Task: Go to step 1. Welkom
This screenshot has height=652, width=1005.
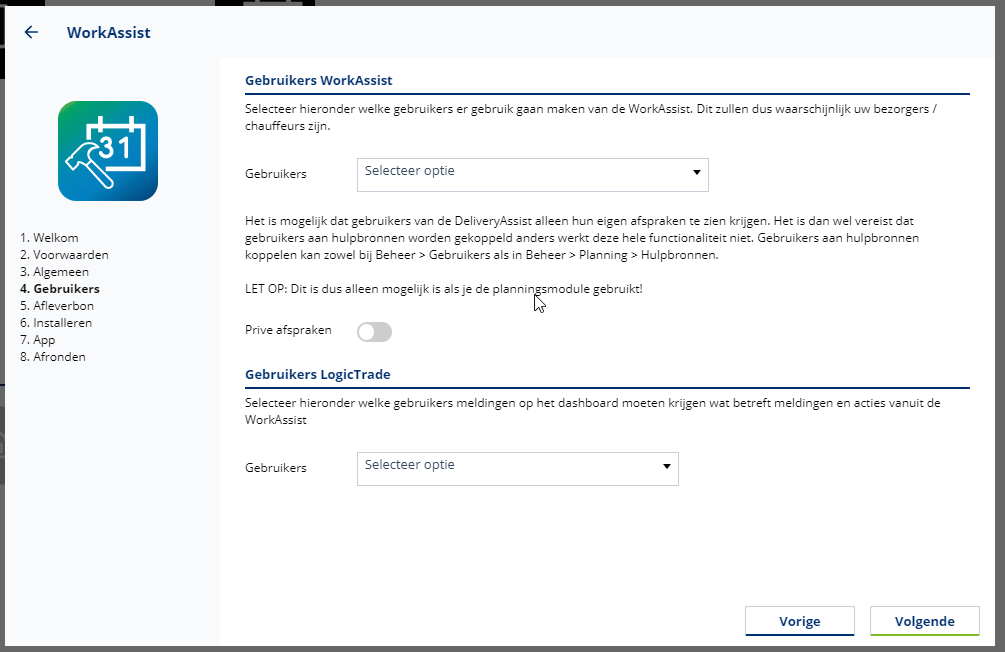Action: tap(49, 238)
